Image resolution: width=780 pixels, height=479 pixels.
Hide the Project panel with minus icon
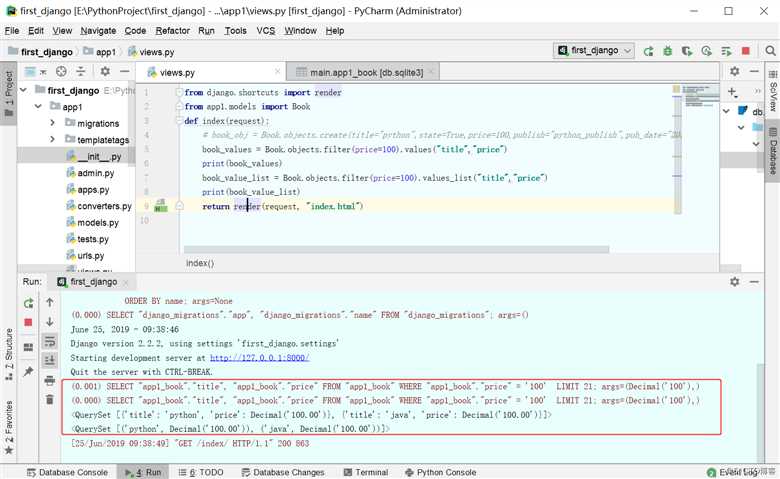coord(124,72)
